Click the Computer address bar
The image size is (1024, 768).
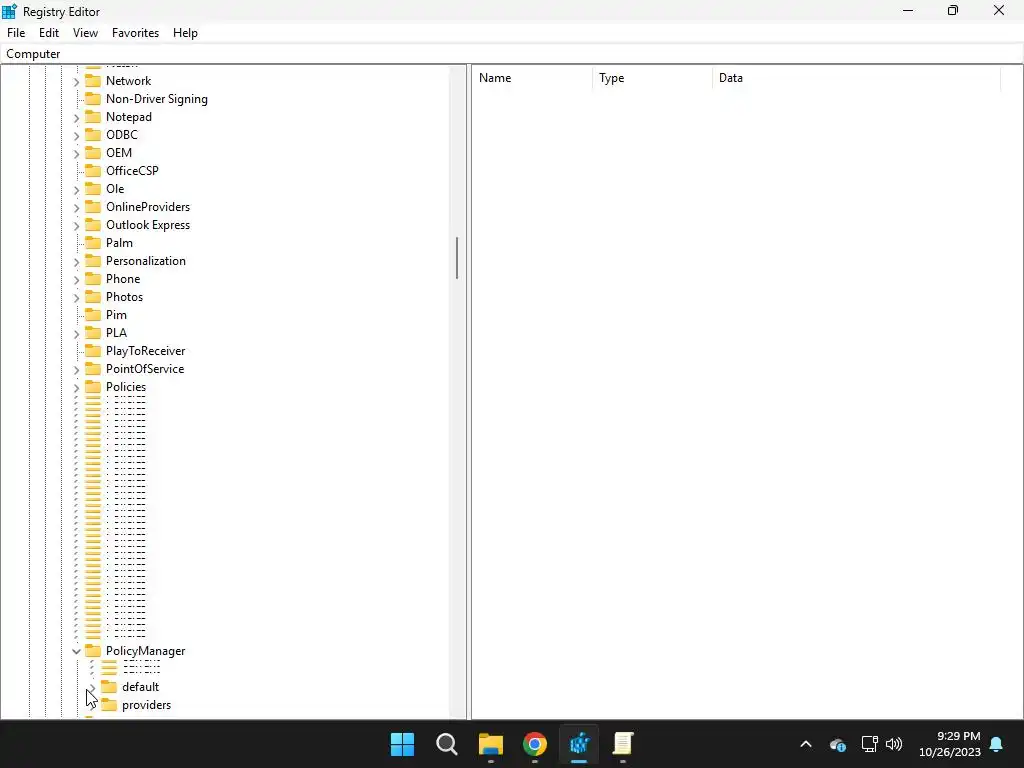pos(512,54)
